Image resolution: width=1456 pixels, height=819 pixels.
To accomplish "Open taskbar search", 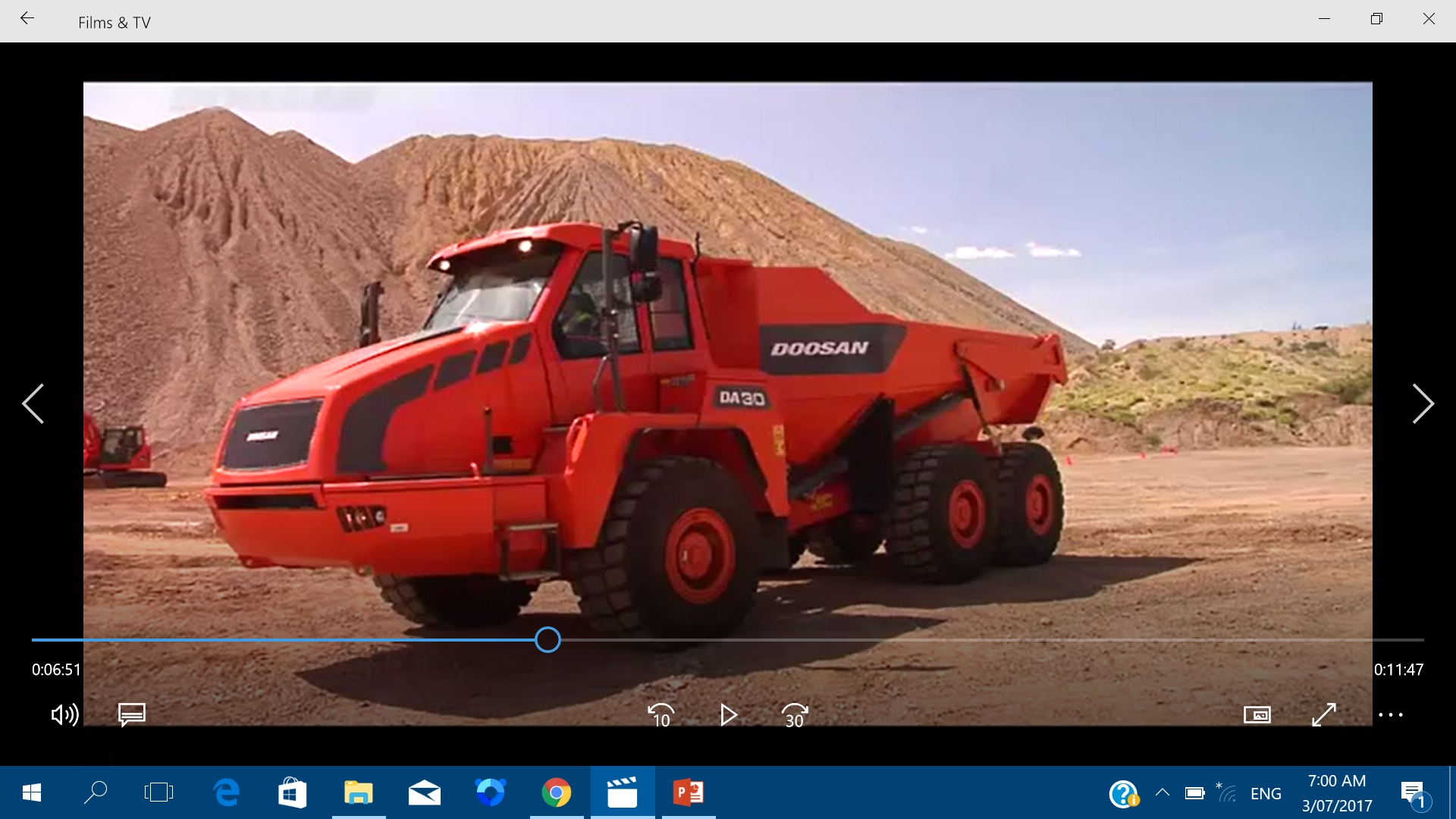I will coord(96,792).
